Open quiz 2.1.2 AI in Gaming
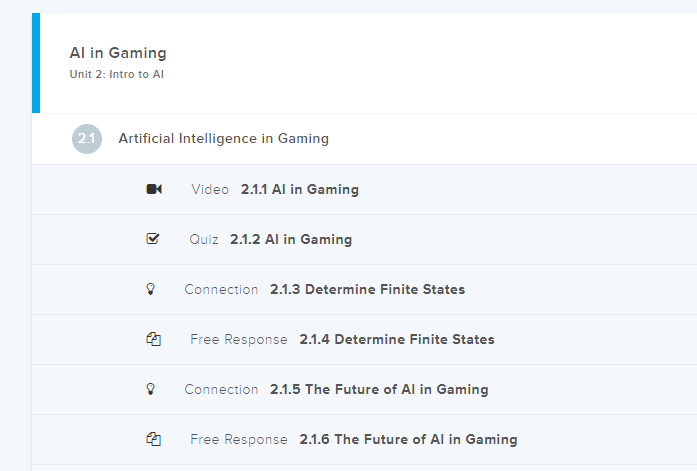697x471 pixels. (x=290, y=239)
